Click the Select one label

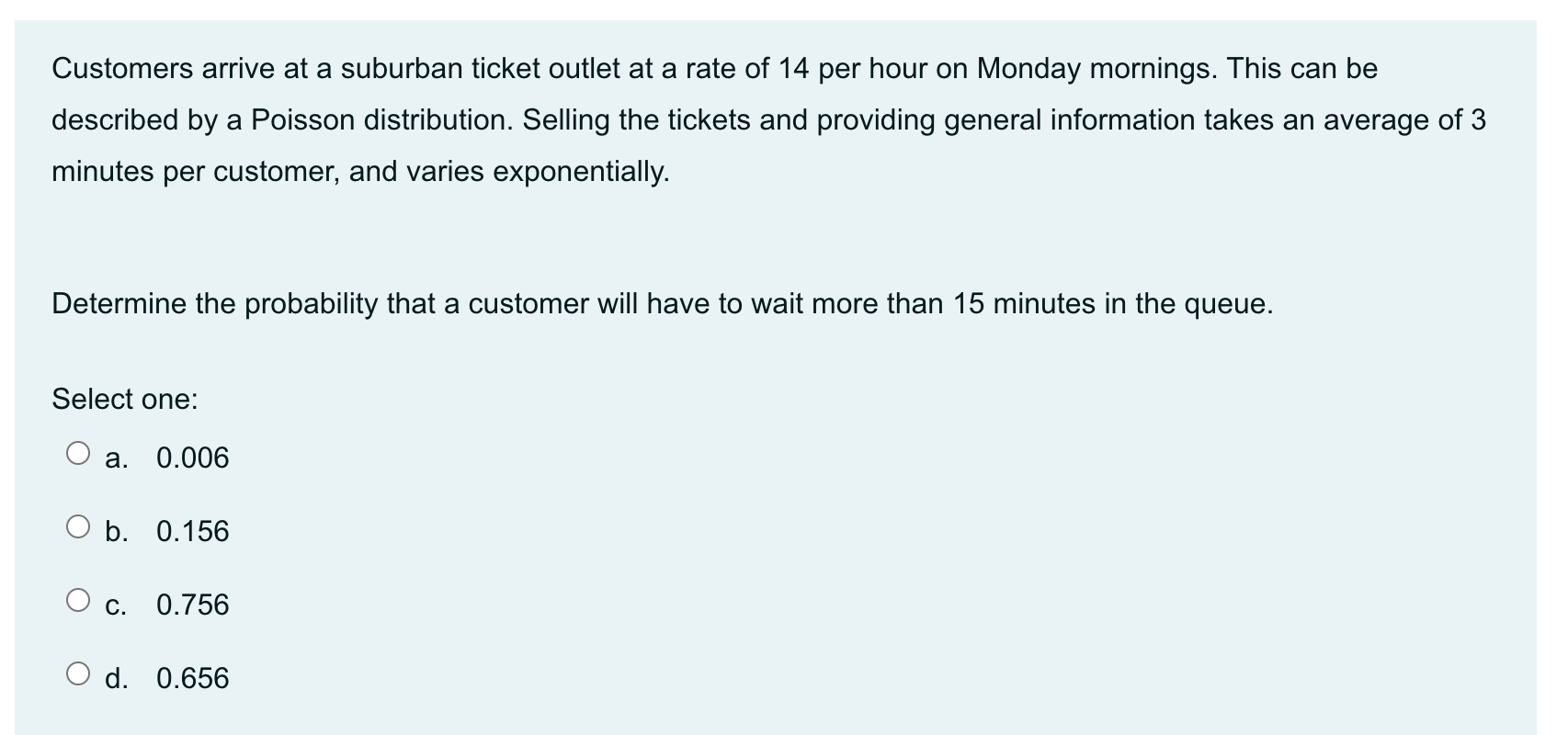(124, 398)
